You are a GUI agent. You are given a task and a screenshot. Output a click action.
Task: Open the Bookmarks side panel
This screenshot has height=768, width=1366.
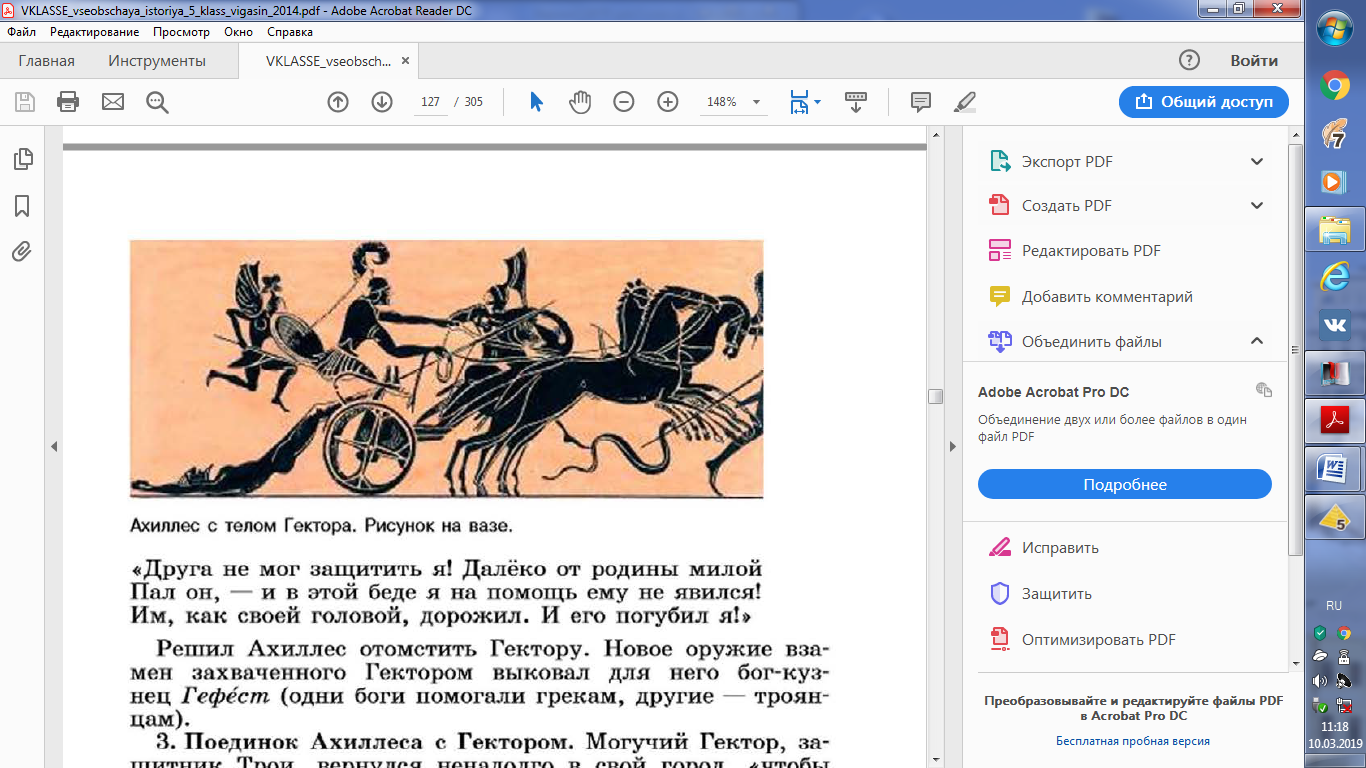pos(22,206)
